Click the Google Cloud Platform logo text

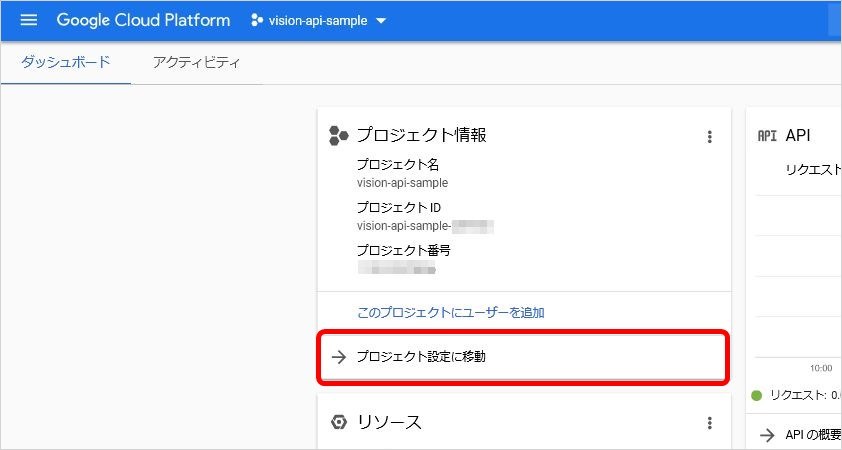(143, 20)
